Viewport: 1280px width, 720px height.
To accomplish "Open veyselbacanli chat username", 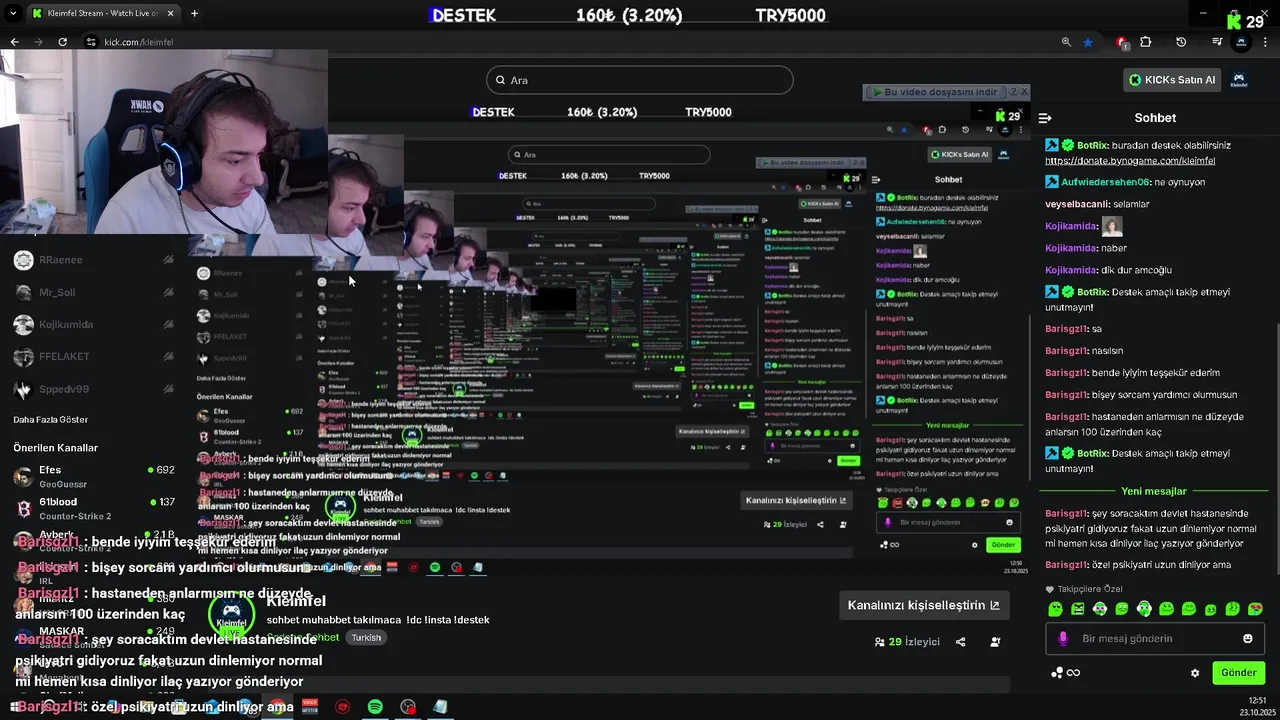I will (x=1077, y=204).
